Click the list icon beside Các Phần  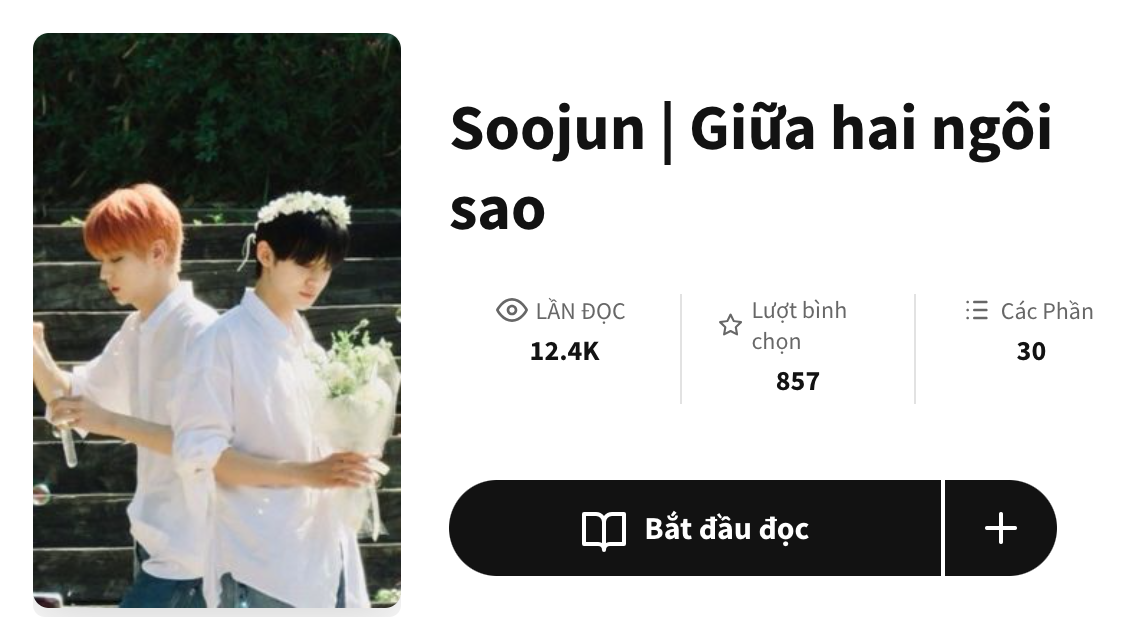point(976,311)
